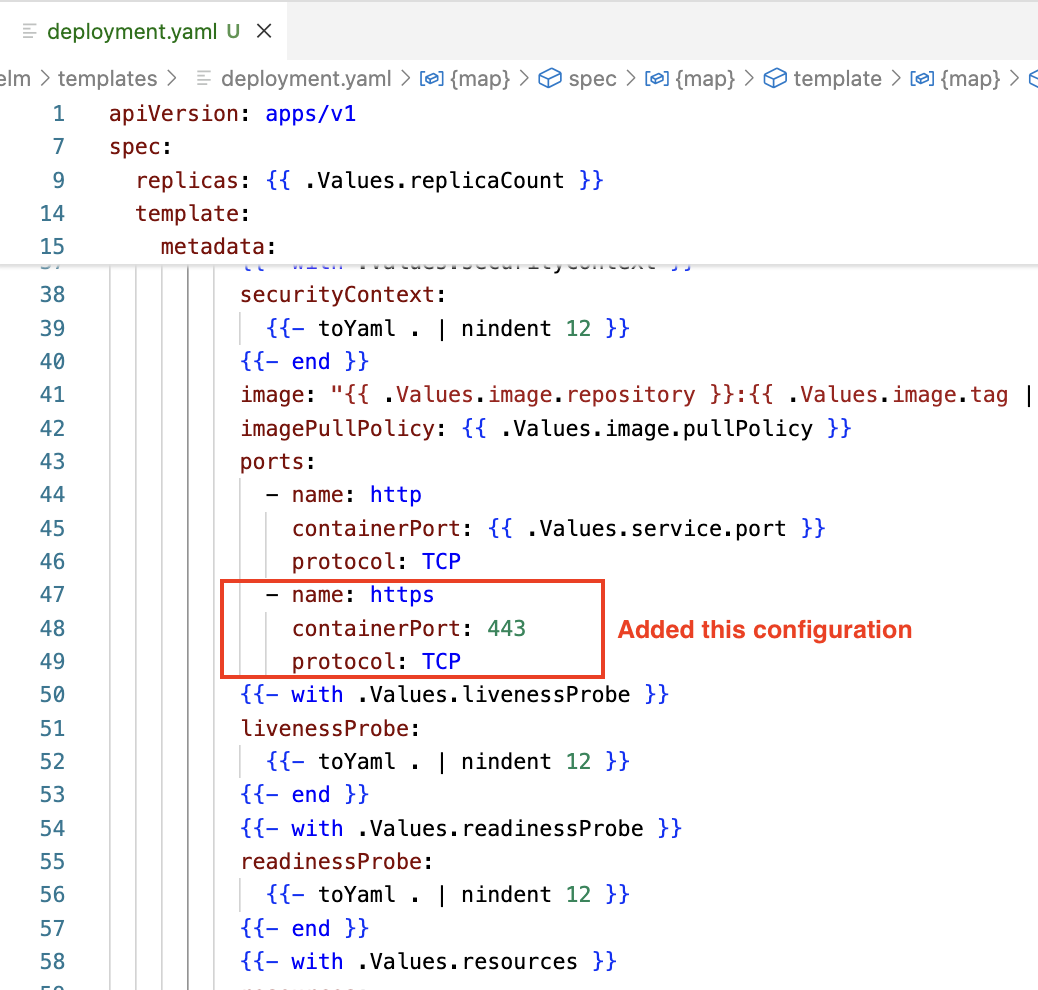The width and height of the screenshot is (1038, 990).
Task: Open templates folder in breadcrumb
Action: pyautogui.click(x=107, y=79)
